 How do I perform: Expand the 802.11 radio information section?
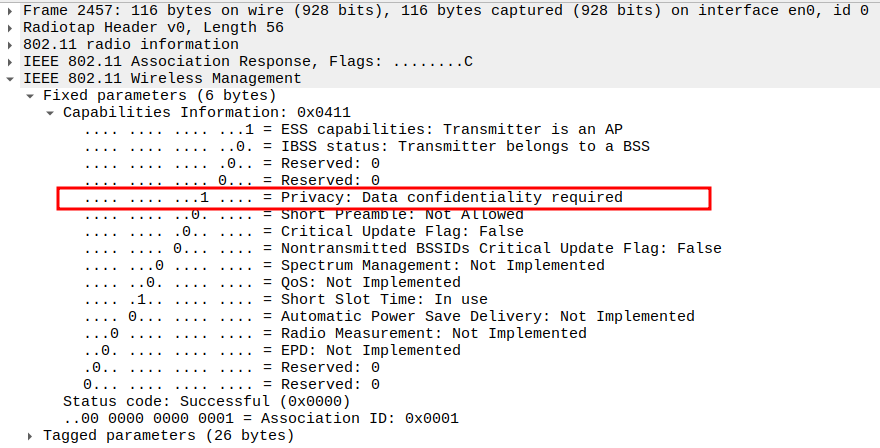pos(11,44)
